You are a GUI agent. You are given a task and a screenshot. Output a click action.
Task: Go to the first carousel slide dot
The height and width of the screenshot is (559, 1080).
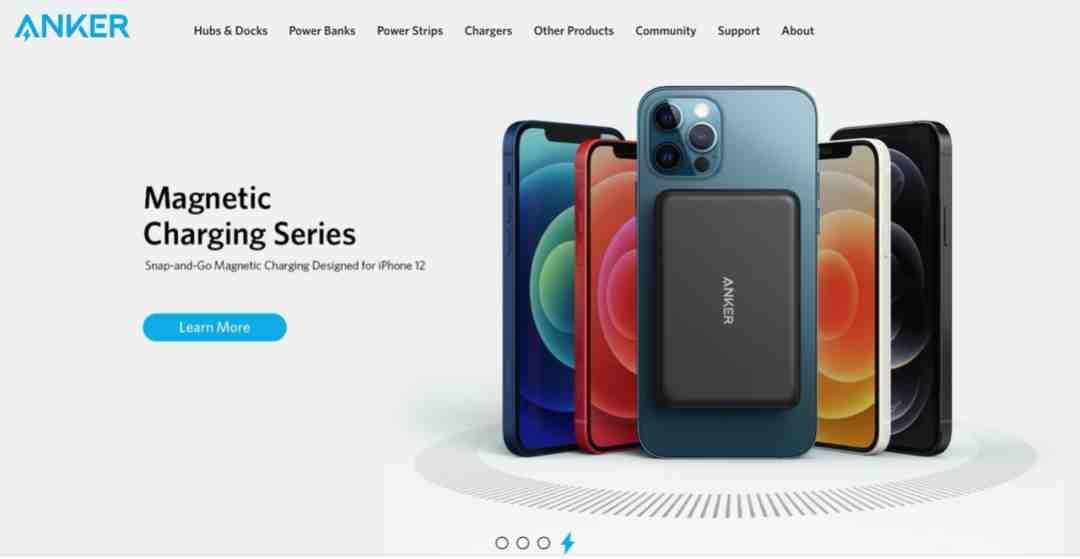(501, 543)
